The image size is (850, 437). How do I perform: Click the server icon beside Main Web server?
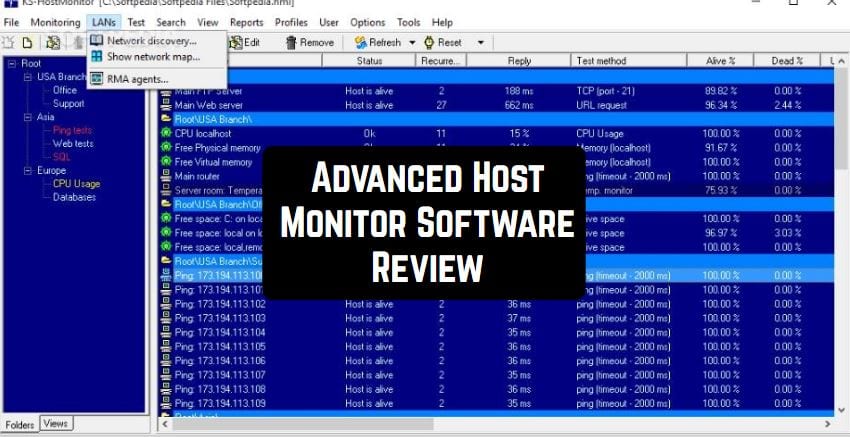(x=166, y=105)
